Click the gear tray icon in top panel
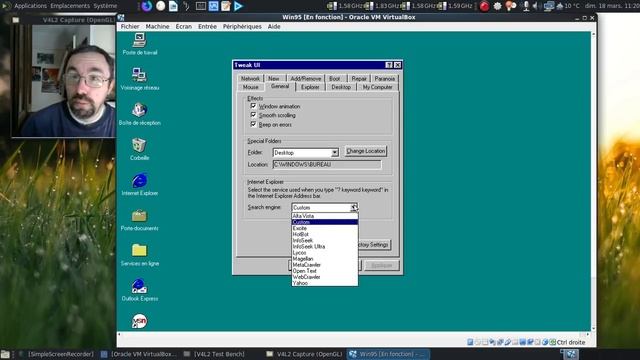Viewport: 640px width, 360px height. pyautogui.click(x=498, y=6)
